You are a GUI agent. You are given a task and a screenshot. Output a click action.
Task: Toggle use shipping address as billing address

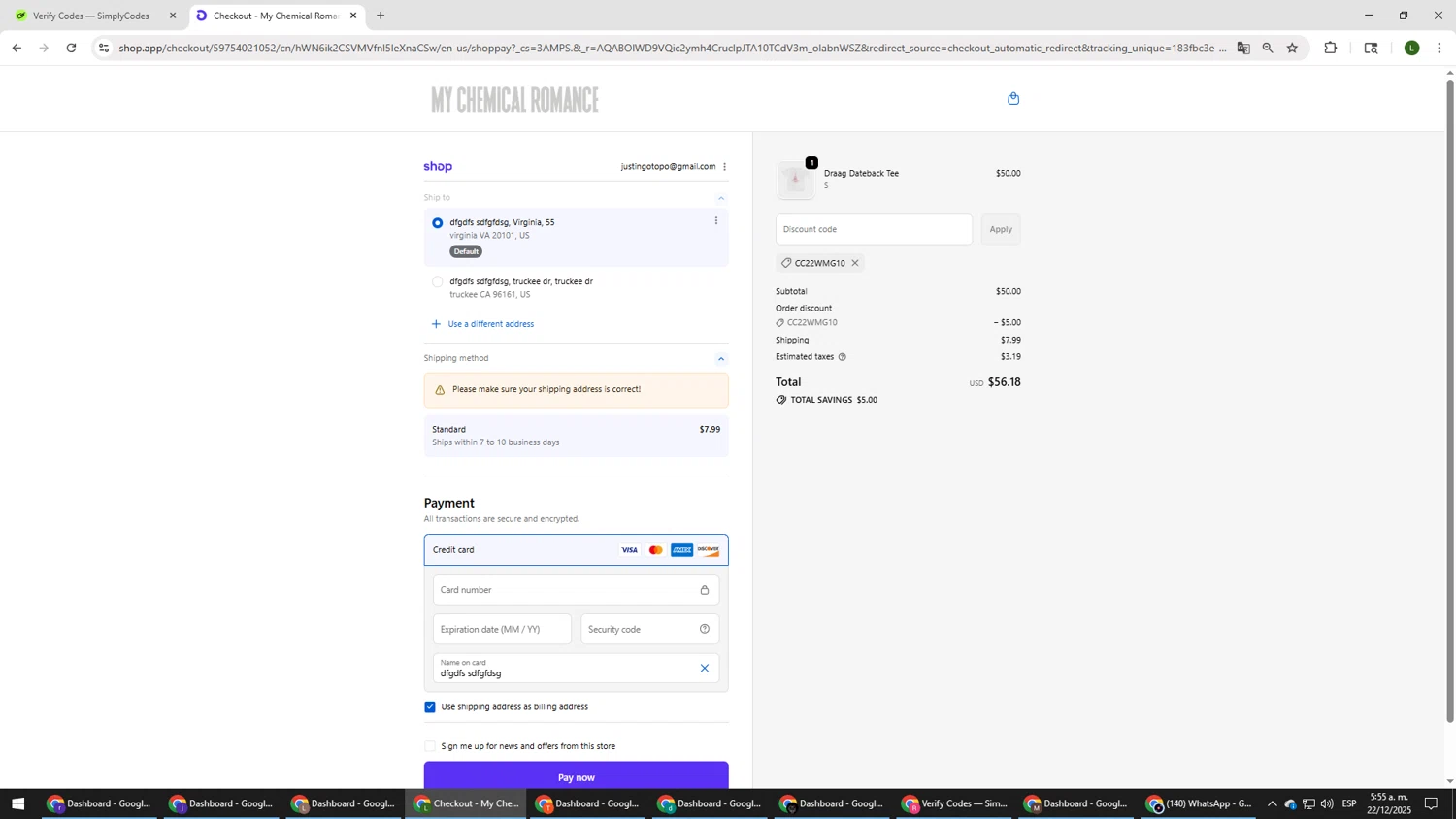[x=430, y=706]
